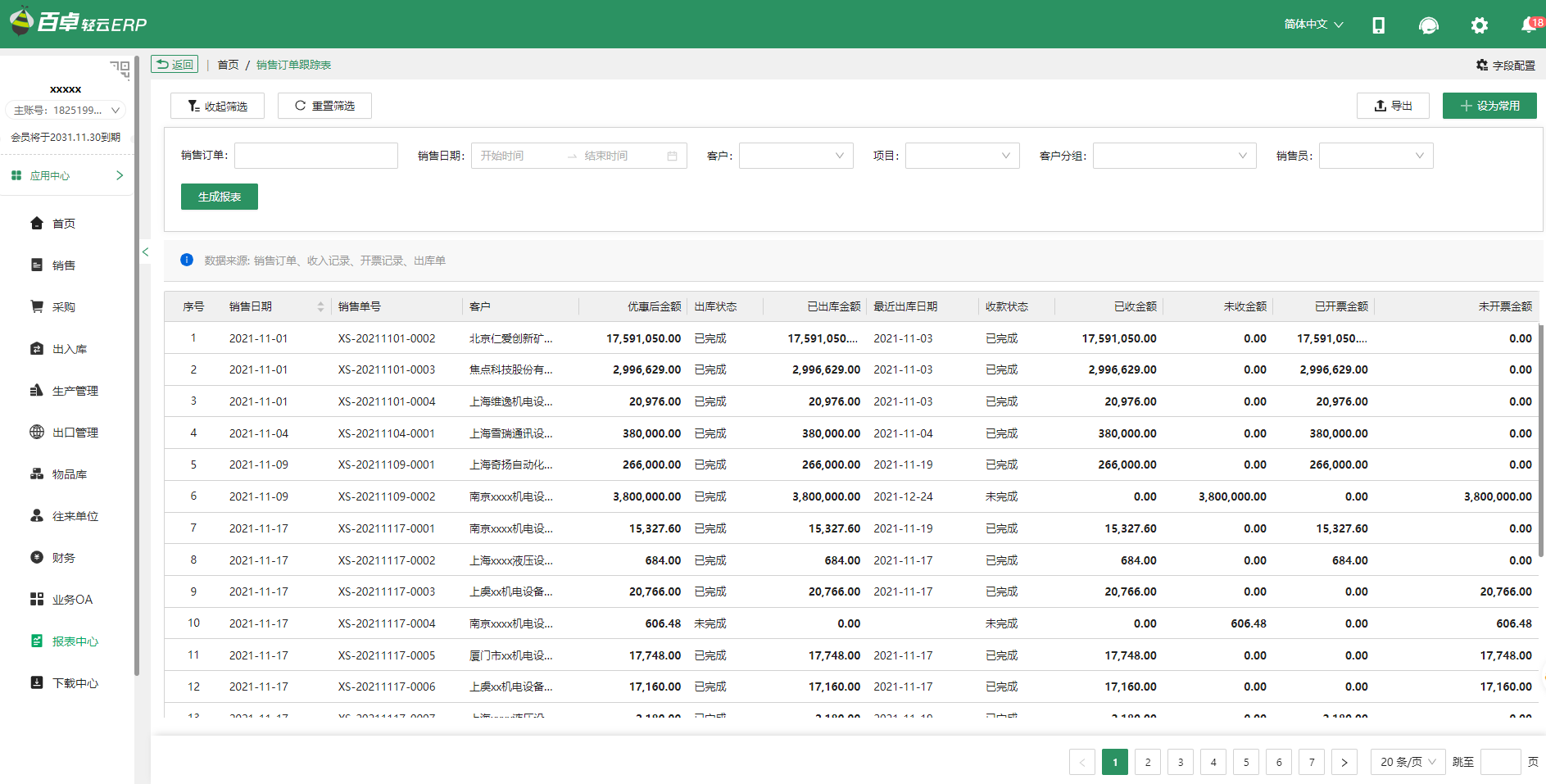The height and width of the screenshot is (784, 1546).
Task: Click customer 厦门市xx机电设...
Action: click(x=511, y=655)
